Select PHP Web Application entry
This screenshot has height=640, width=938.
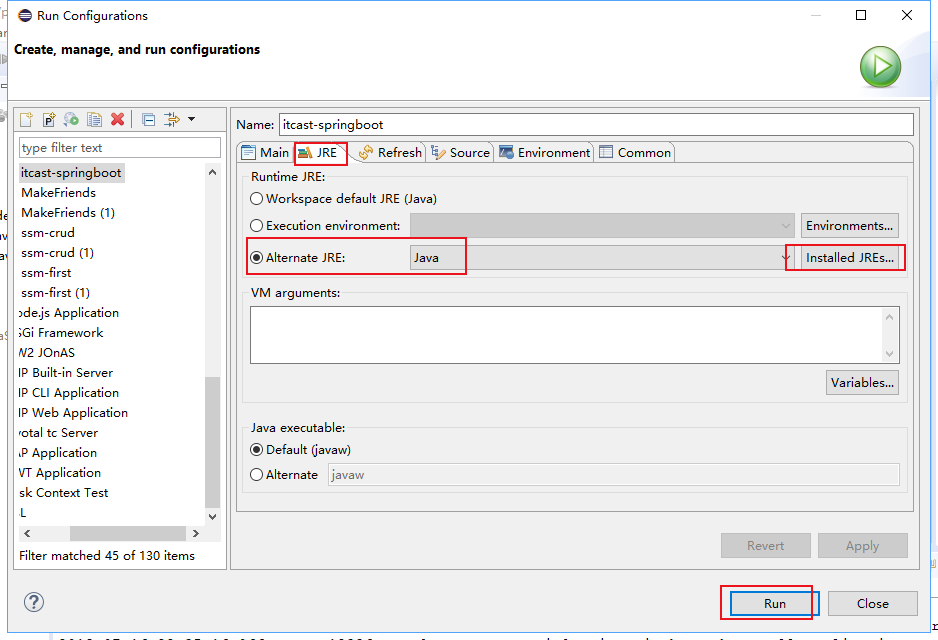click(x=73, y=413)
